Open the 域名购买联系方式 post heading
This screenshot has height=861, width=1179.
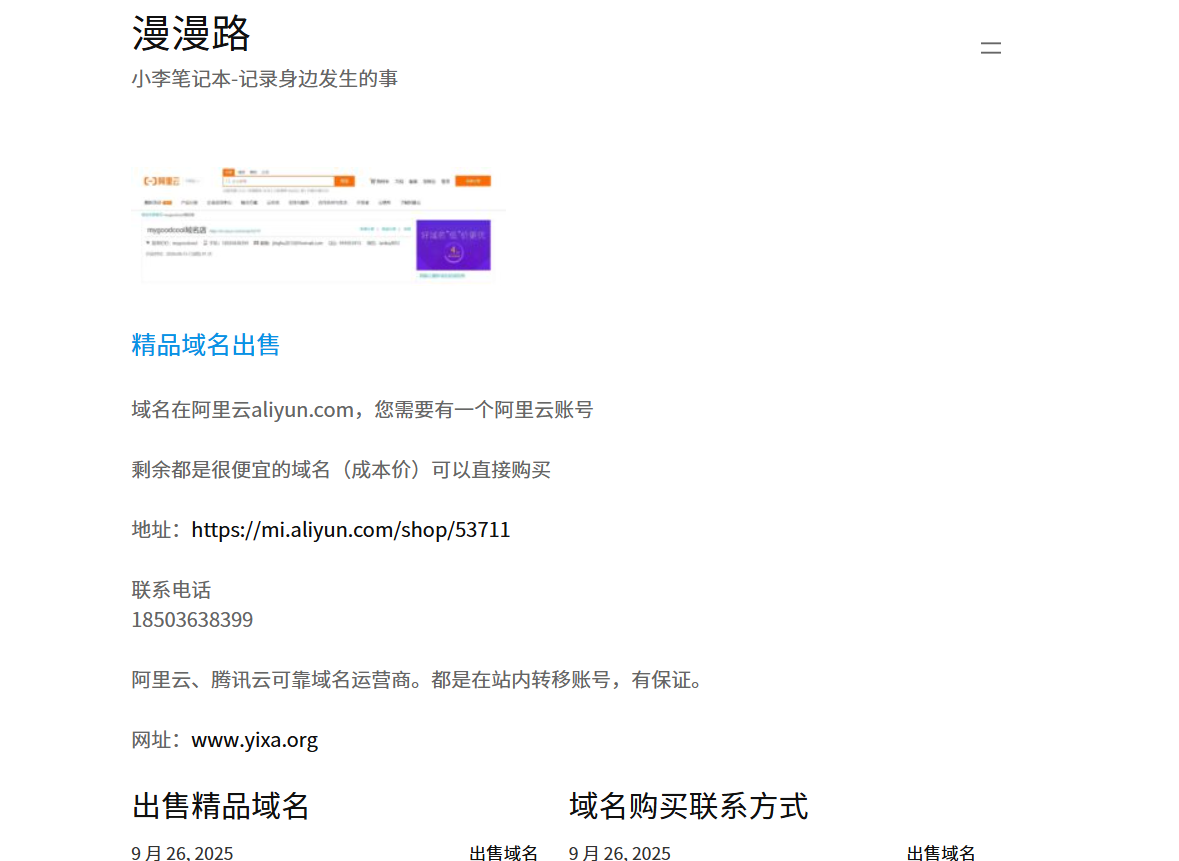[688, 806]
